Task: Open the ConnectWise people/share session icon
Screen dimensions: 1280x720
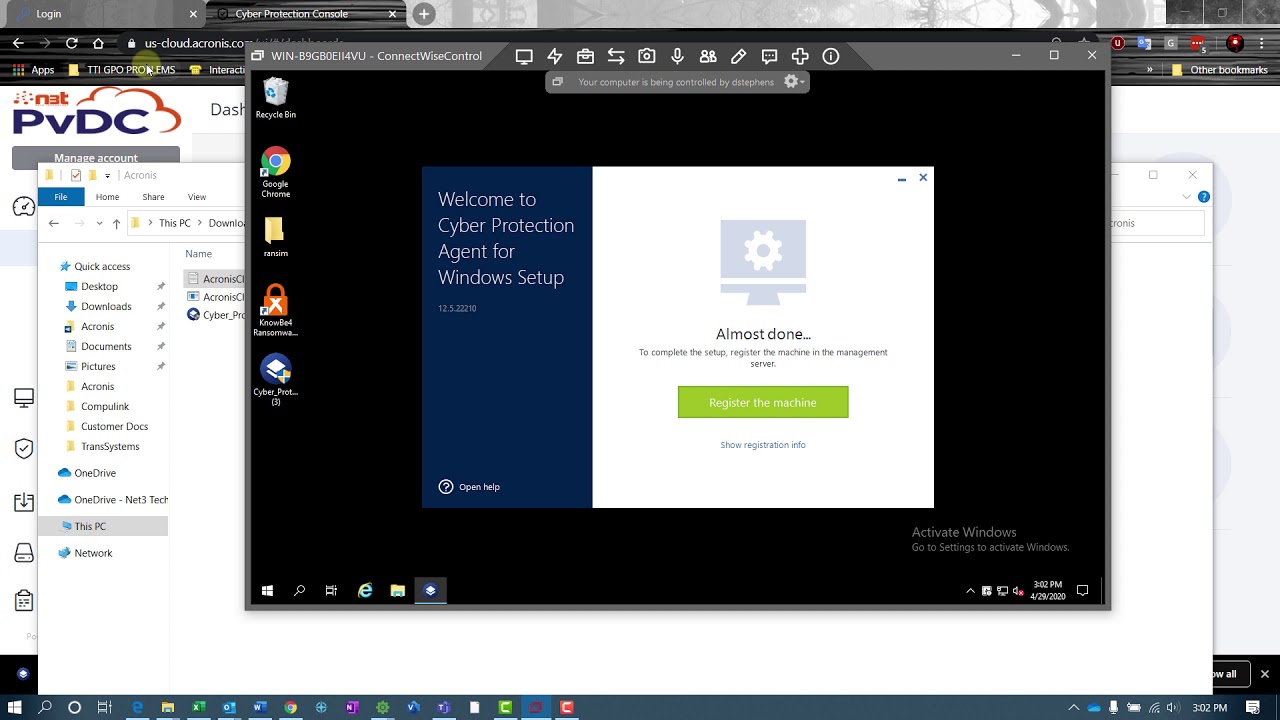Action: coord(708,56)
